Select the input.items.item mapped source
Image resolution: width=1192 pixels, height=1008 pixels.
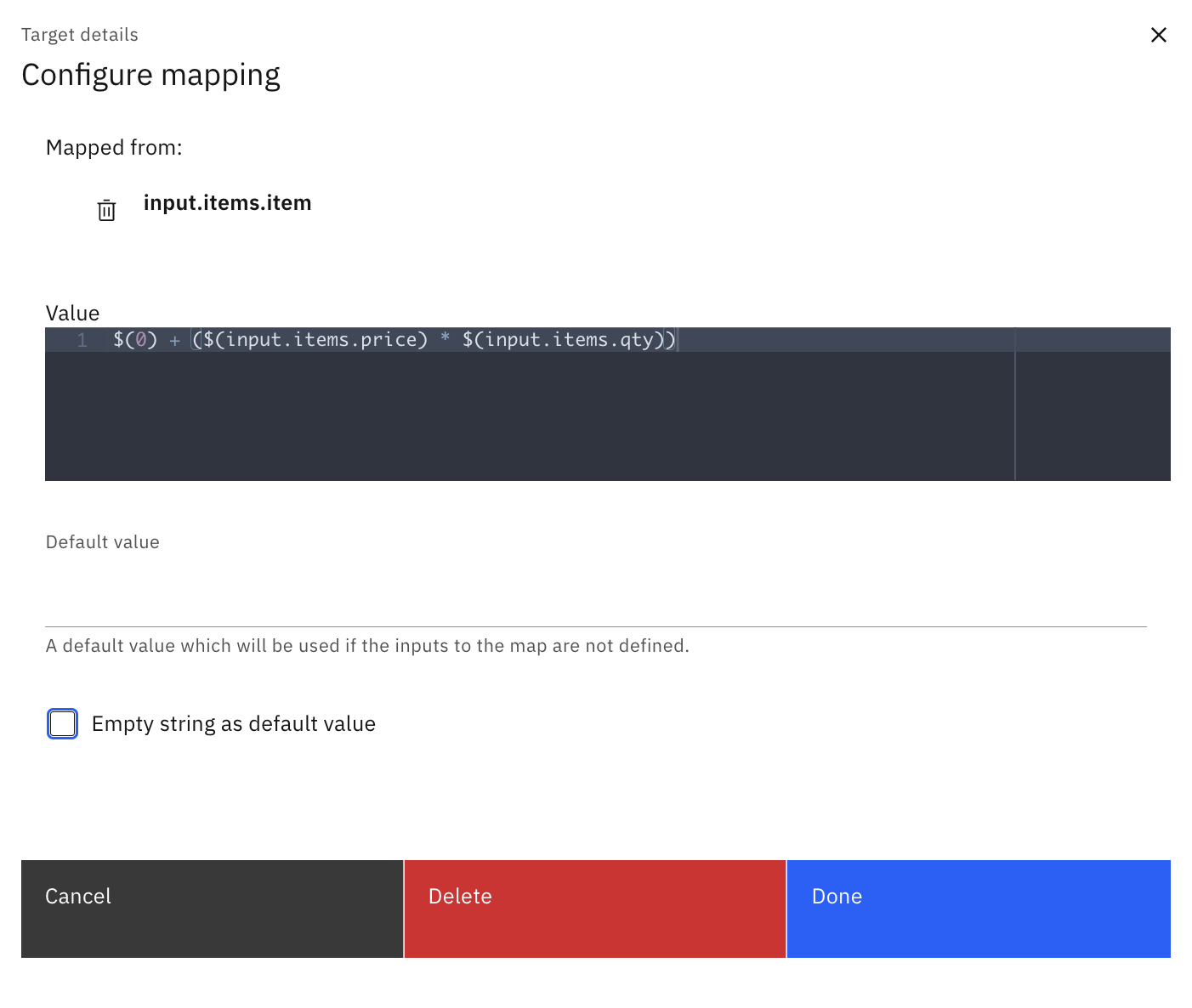click(x=227, y=203)
